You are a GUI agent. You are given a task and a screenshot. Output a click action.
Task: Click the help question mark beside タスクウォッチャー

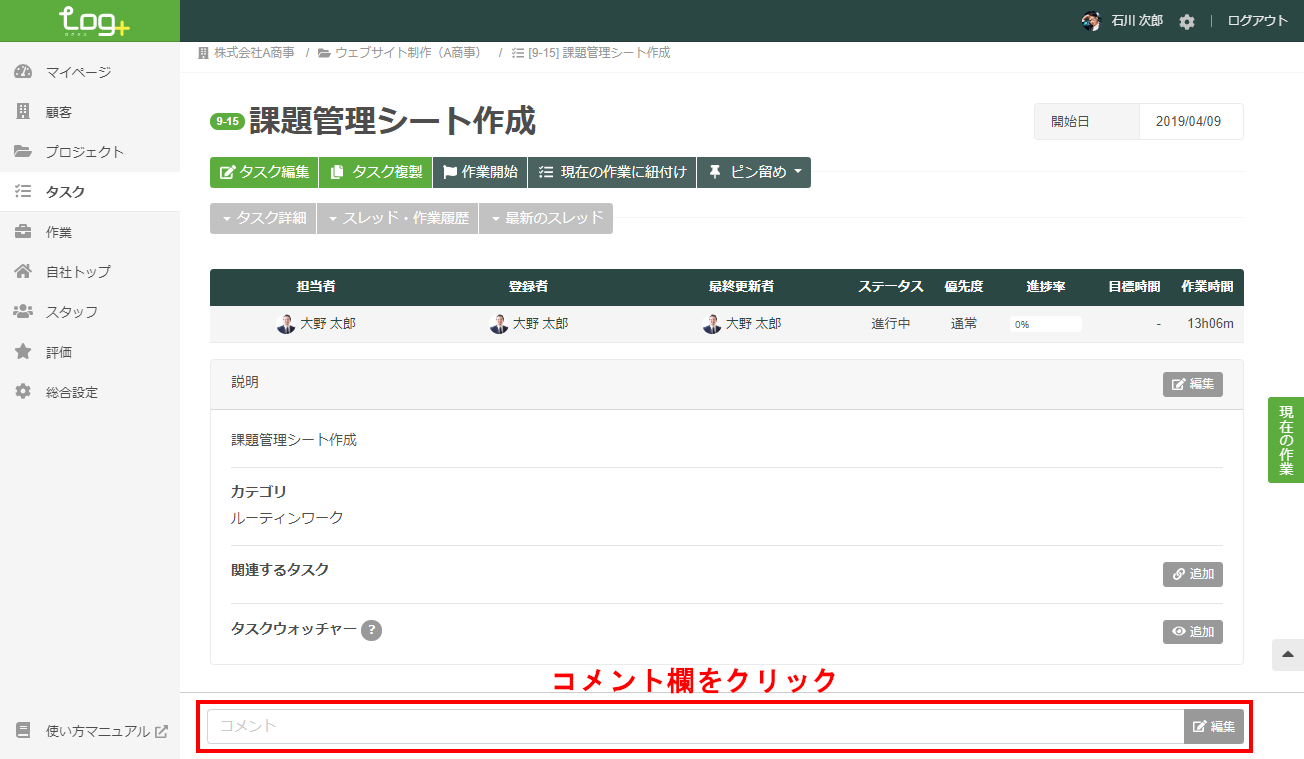(370, 631)
